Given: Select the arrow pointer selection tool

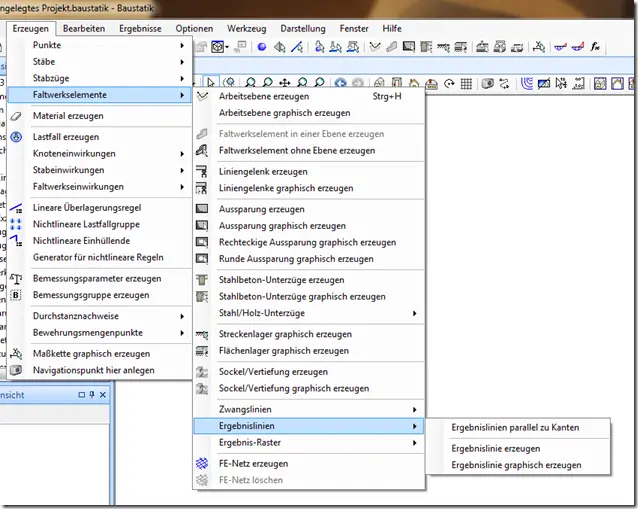Looking at the screenshot, I should (211, 83).
